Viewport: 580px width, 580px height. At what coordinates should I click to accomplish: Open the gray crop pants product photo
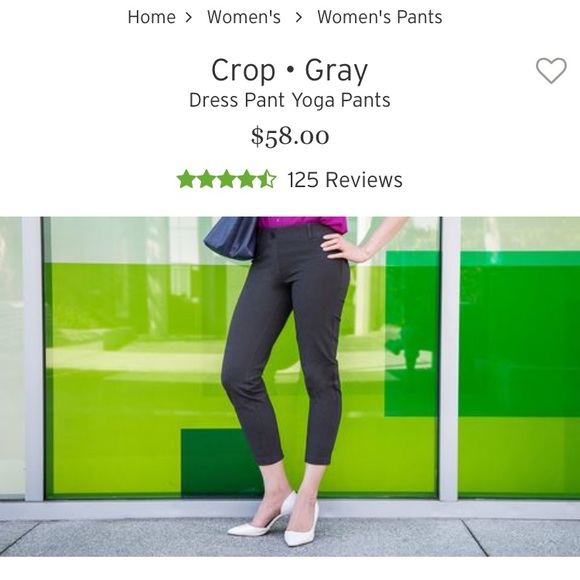pos(290,387)
